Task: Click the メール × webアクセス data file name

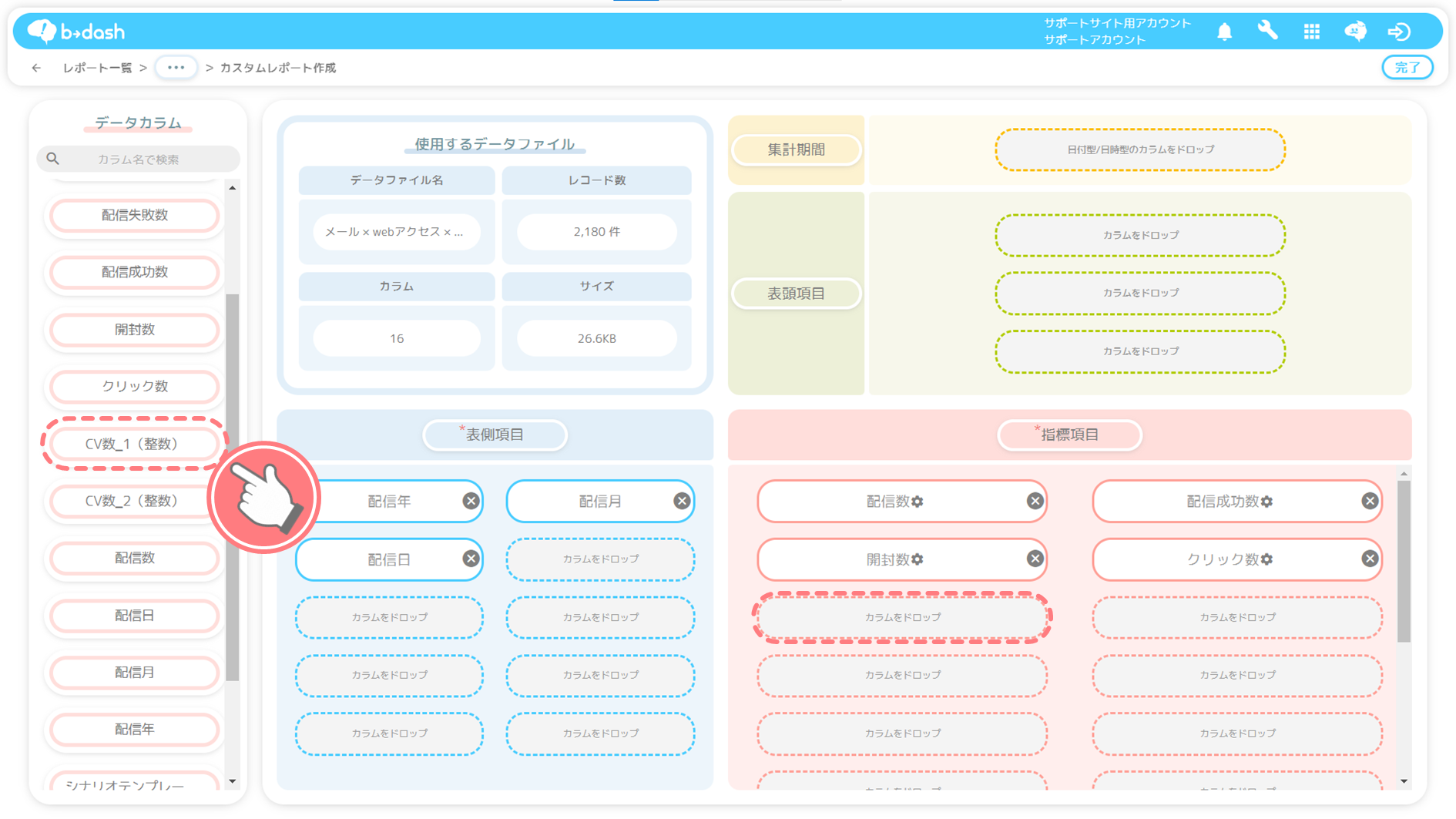Action: tap(397, 231)
